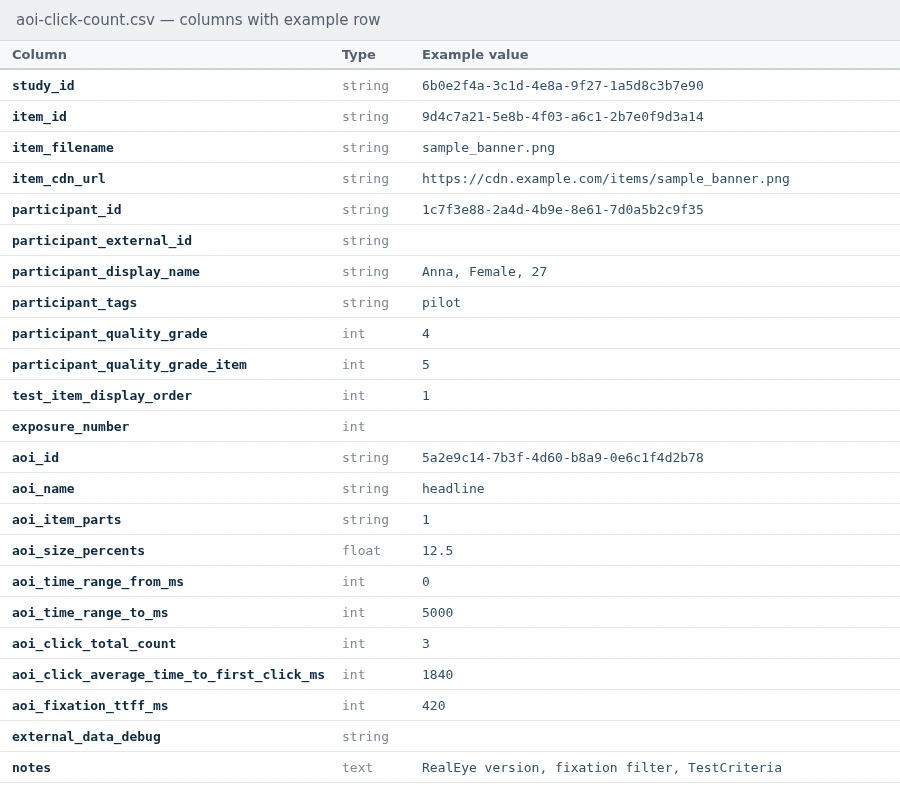Image resolution: width=900 pixels, height=800 pixels.
Task: Select the 'participant_id' column name
Action: [x=67, y=209]
